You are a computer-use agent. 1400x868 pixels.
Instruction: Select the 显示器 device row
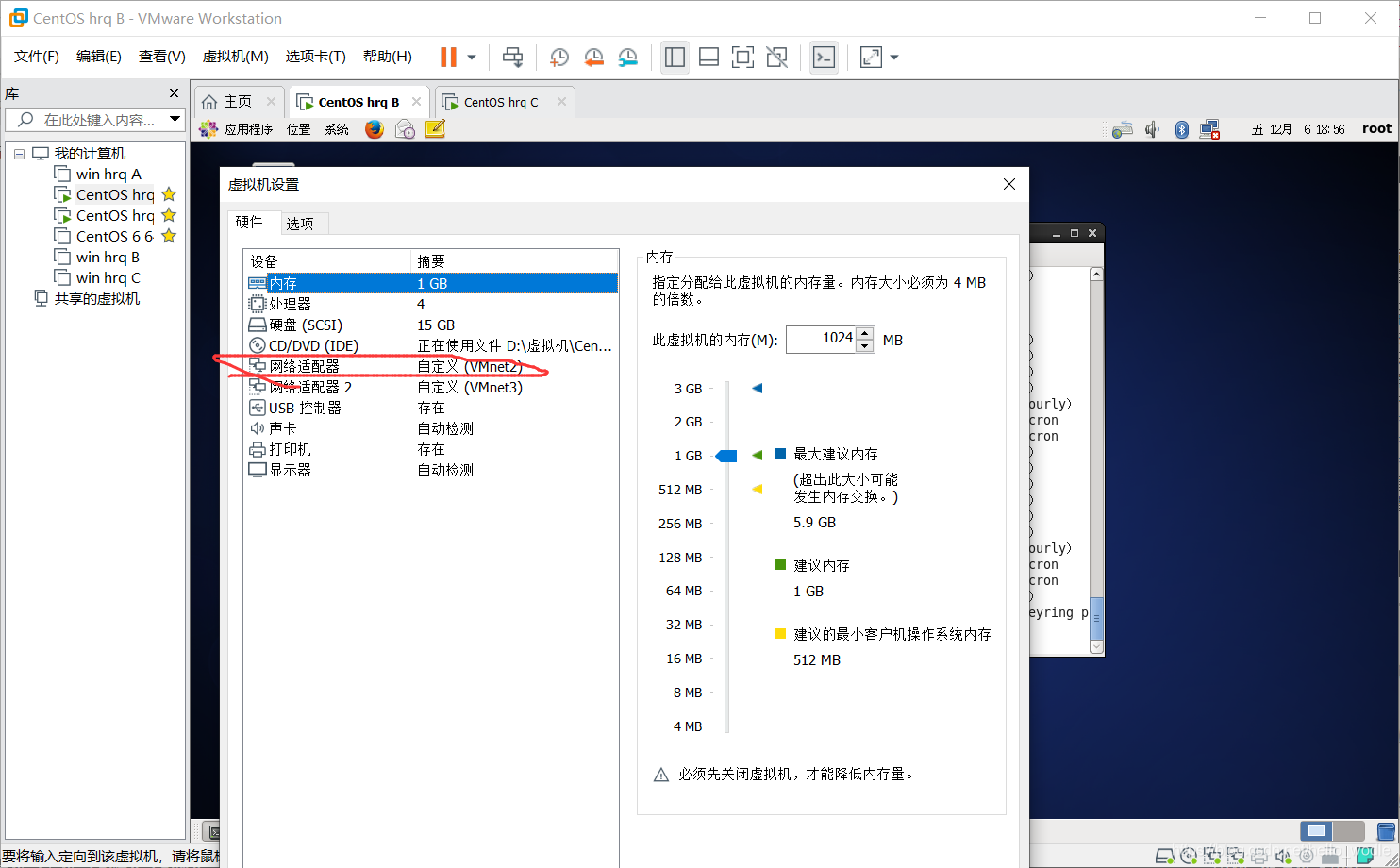[x=431, y=471]
